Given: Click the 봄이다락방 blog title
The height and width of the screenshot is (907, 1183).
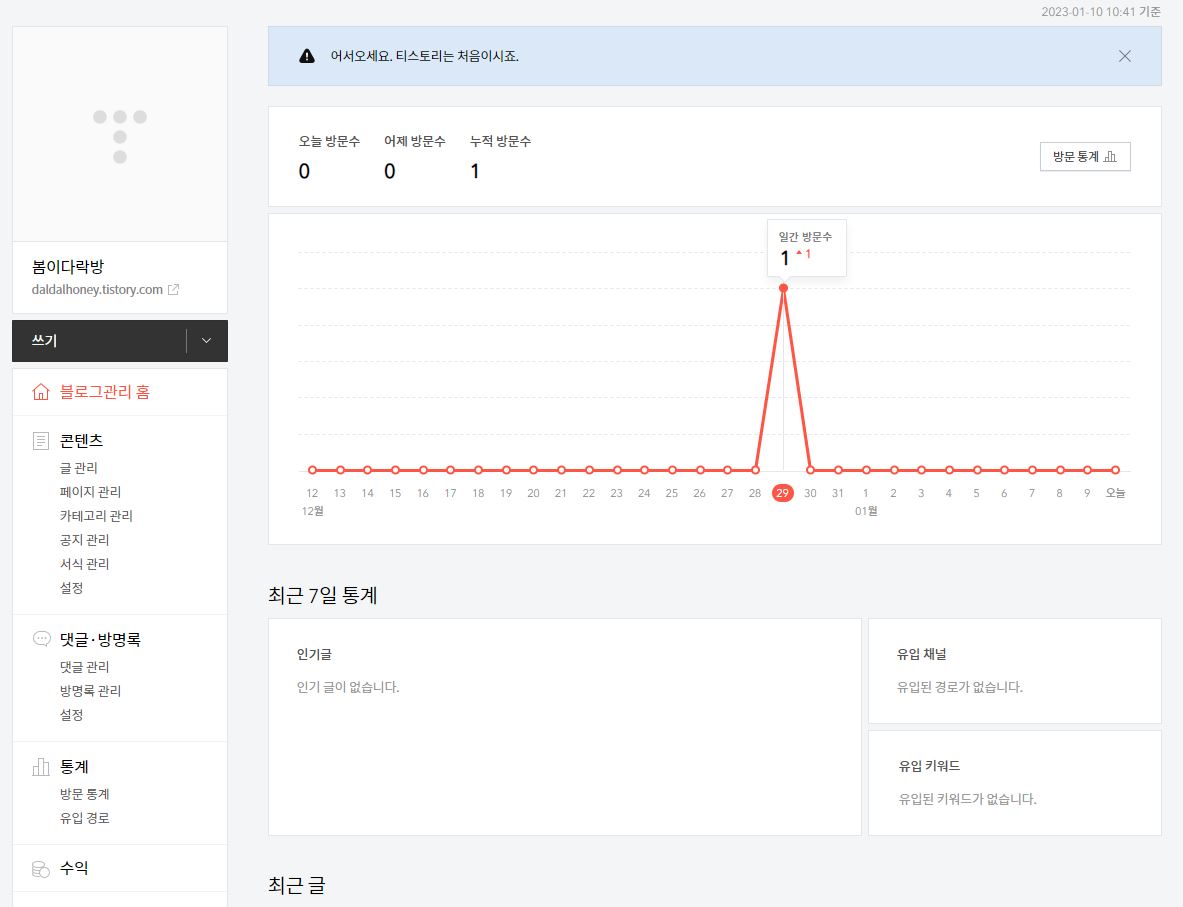Looking at the screenshot, I should coord(68,266).
